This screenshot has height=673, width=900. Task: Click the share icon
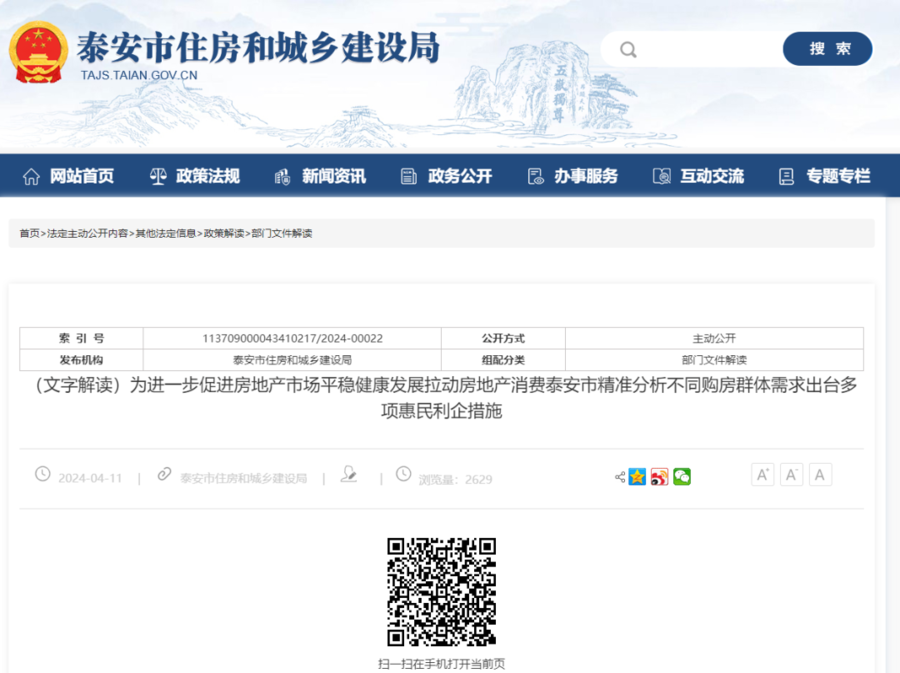pos(620,477)
